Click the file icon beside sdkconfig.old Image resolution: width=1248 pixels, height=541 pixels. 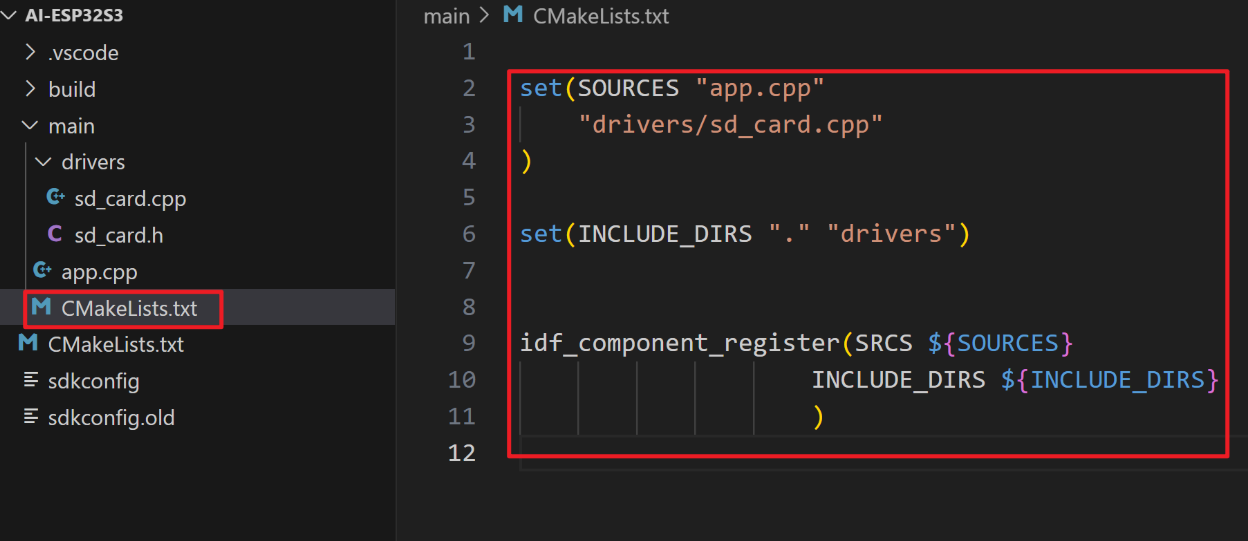(29, 418)
